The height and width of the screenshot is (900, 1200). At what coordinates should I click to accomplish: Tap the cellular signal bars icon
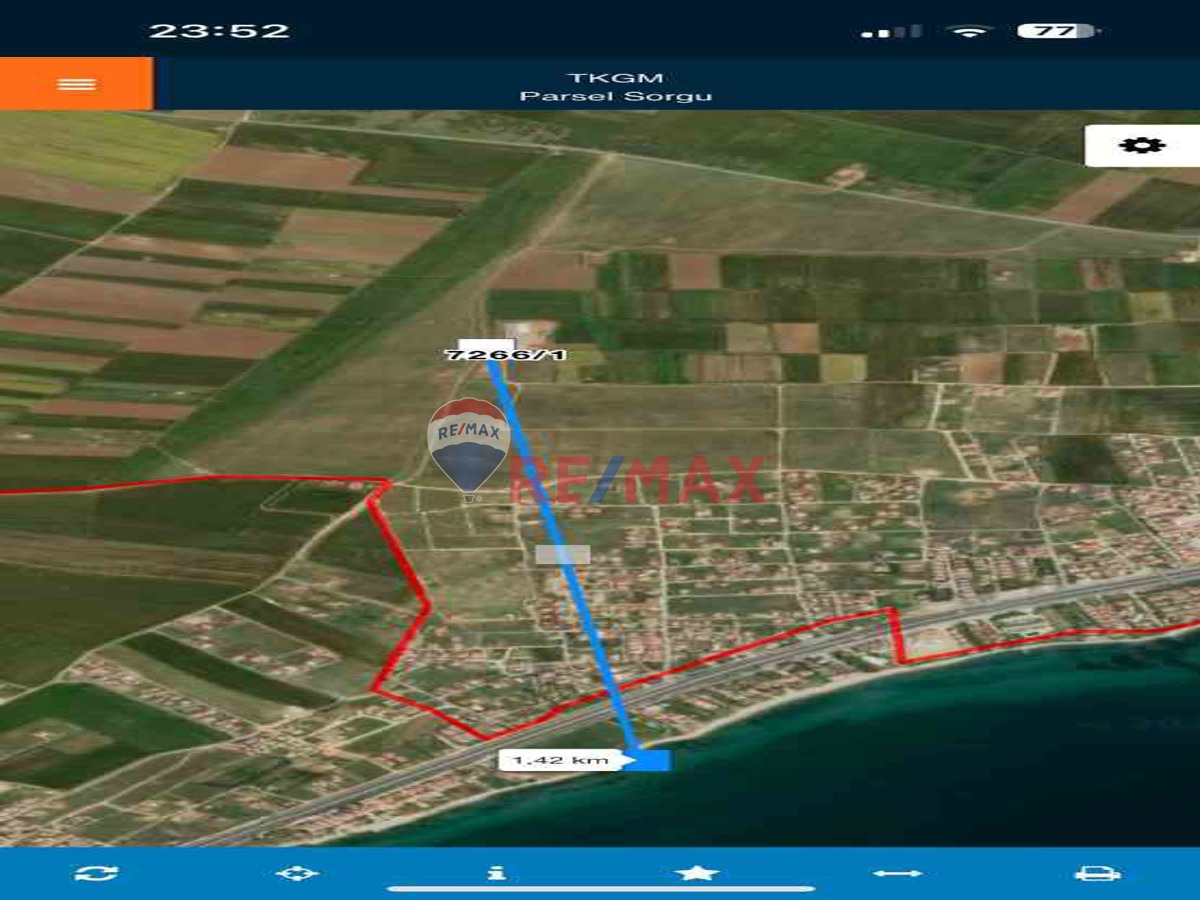(891, 32)
